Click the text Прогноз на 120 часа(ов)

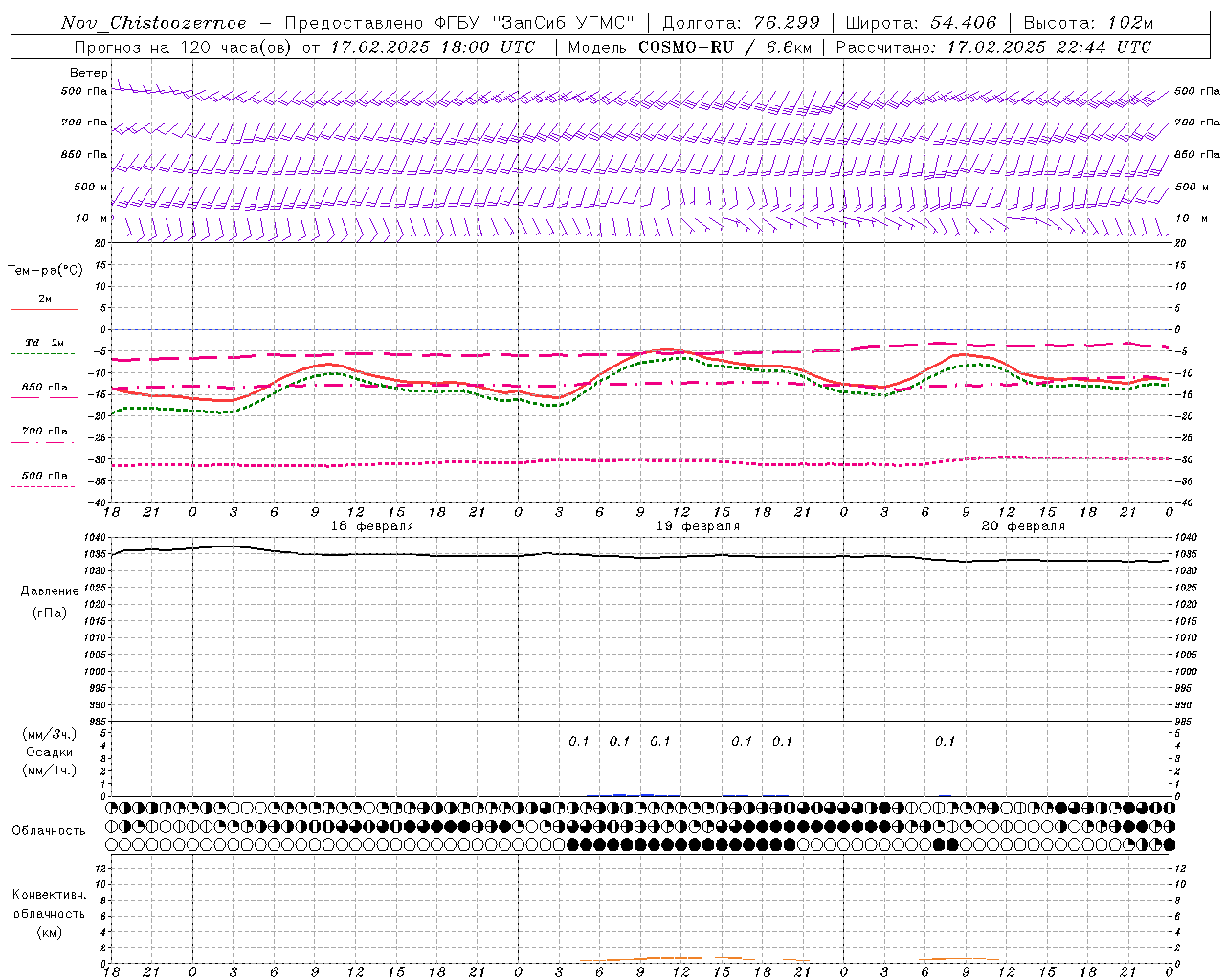tap(185, 47)
